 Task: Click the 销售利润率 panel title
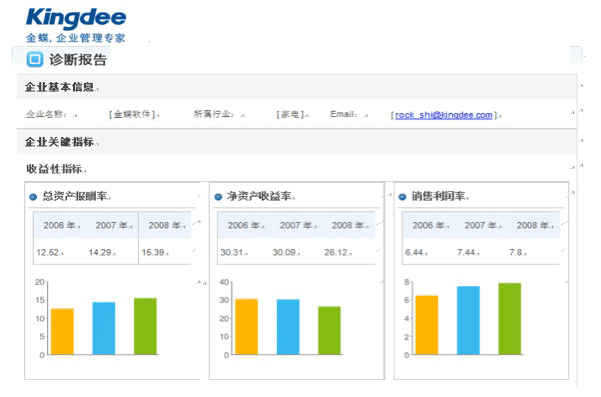click(x=439, y=196)
